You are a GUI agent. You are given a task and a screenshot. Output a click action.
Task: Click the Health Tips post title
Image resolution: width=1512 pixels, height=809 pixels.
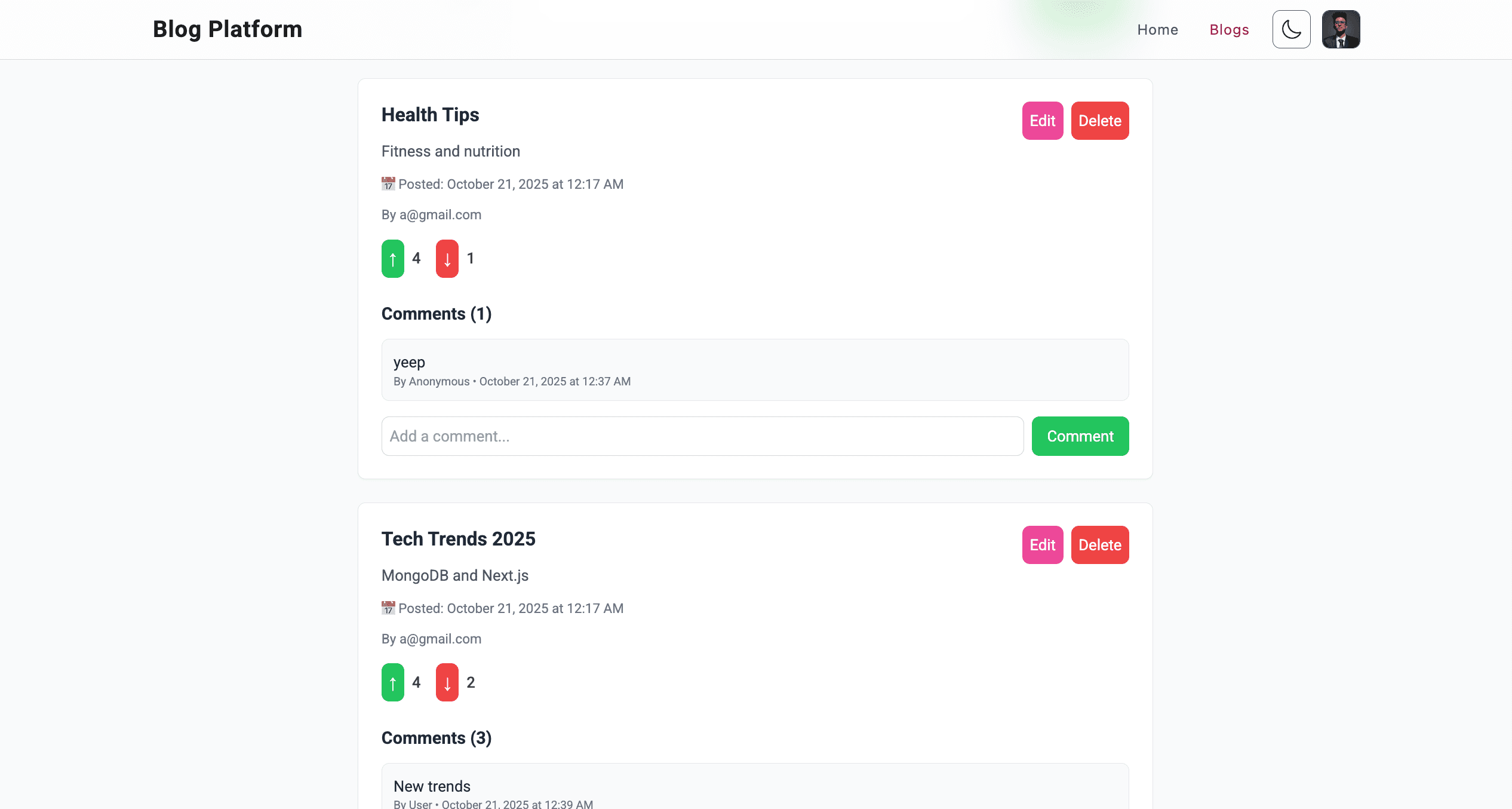coord(430,115)
